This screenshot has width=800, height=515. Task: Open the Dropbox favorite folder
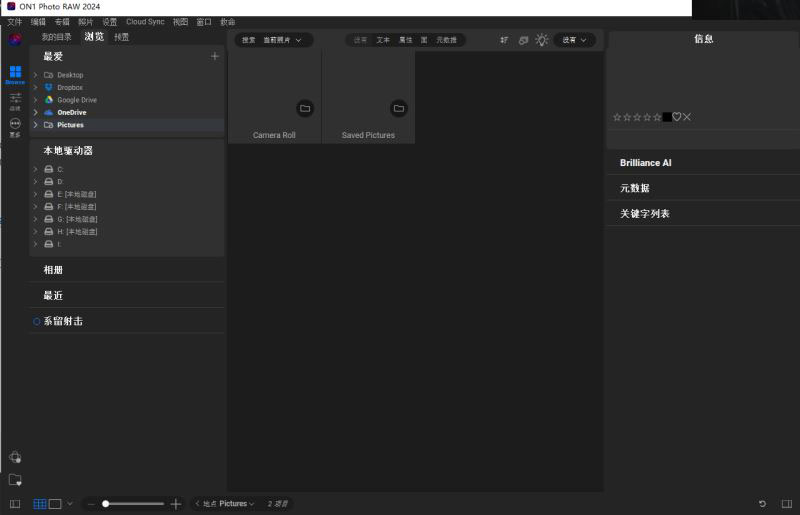coord(69,88)
